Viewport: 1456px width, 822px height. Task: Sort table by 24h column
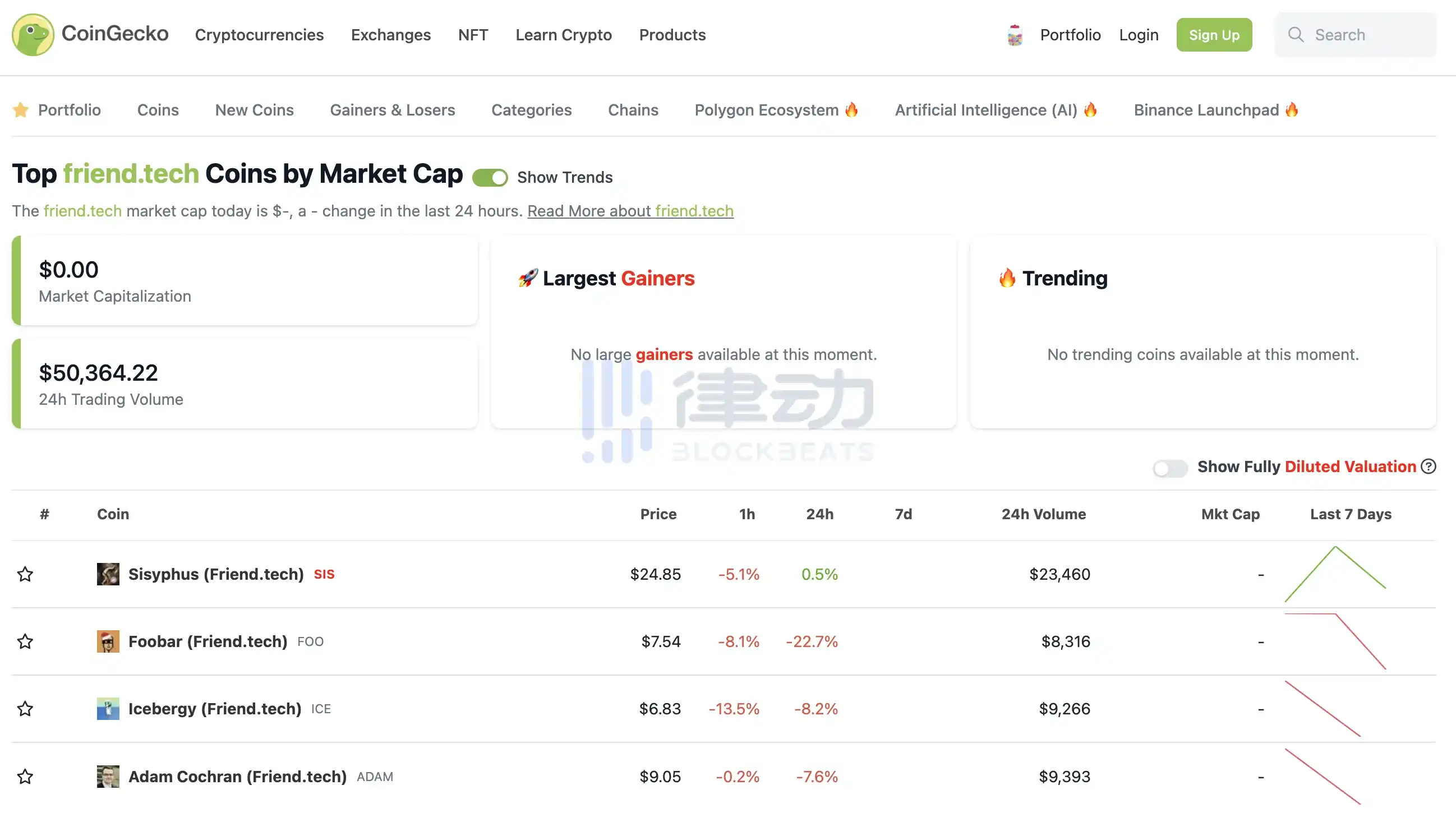coord(819,514)
